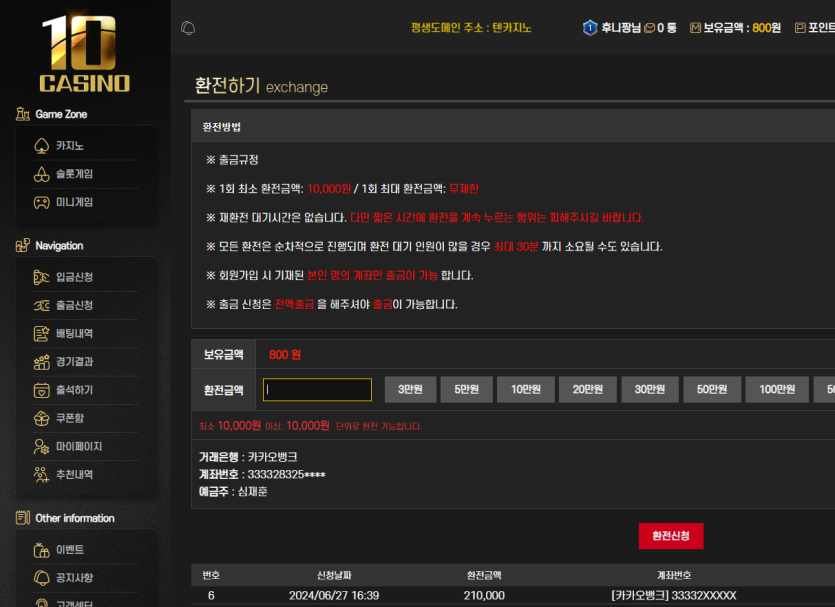Viewport: 835px width, 607px height.
Task: Pick the 10만원 amount button
Action: [x=526, y=389]
